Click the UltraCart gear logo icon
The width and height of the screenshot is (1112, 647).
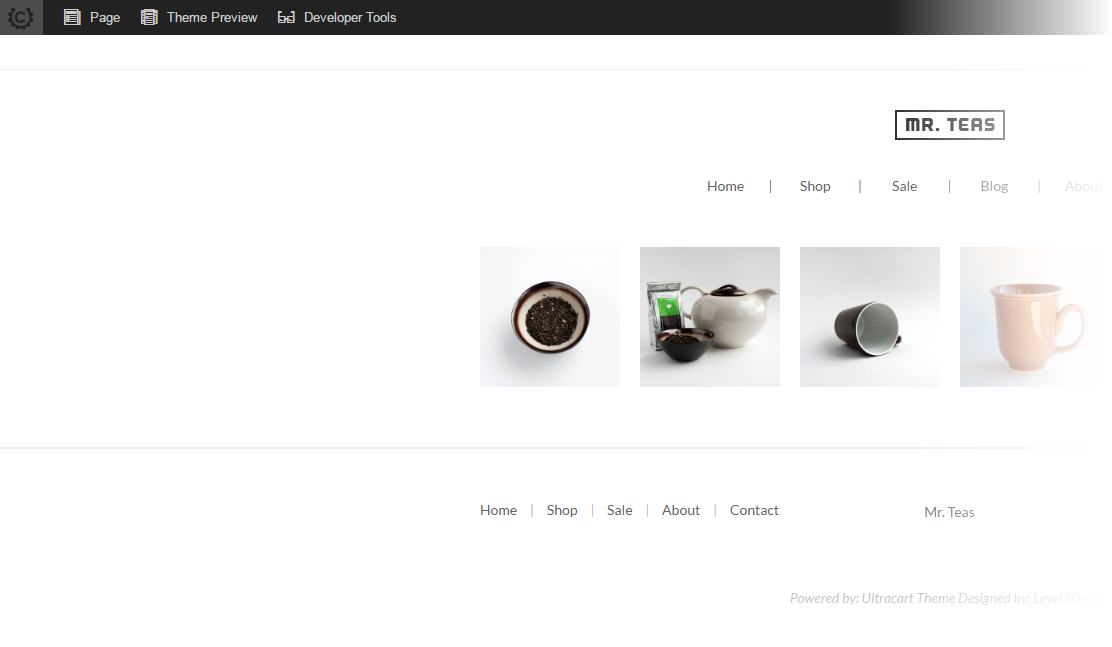click(x=21, y=17)
